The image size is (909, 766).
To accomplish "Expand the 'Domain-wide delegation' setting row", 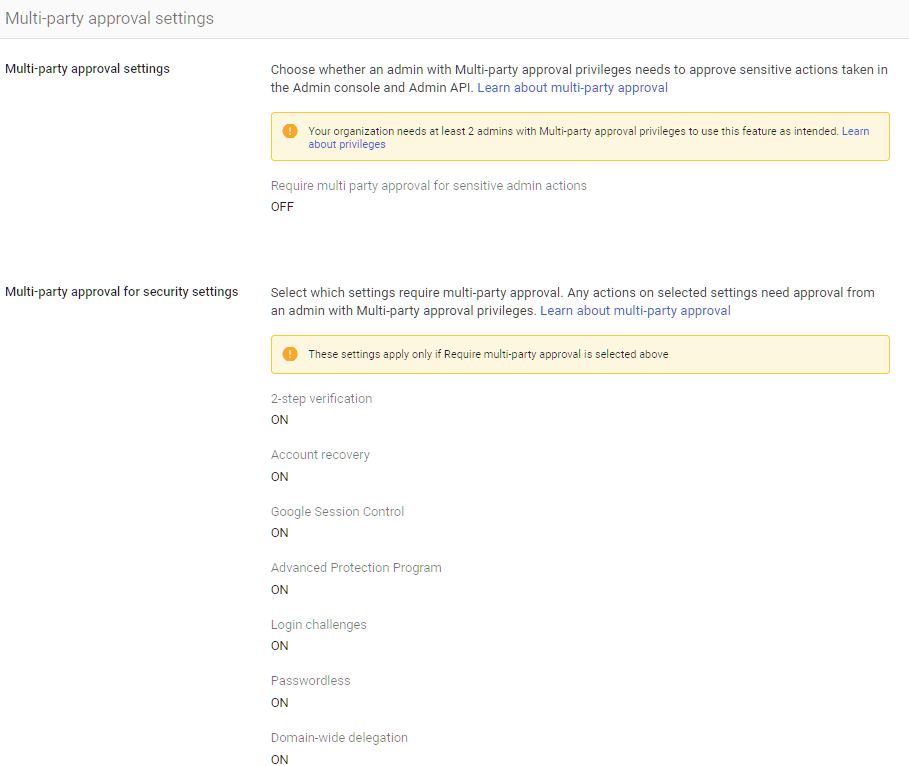I will click(x=340, y=737).
